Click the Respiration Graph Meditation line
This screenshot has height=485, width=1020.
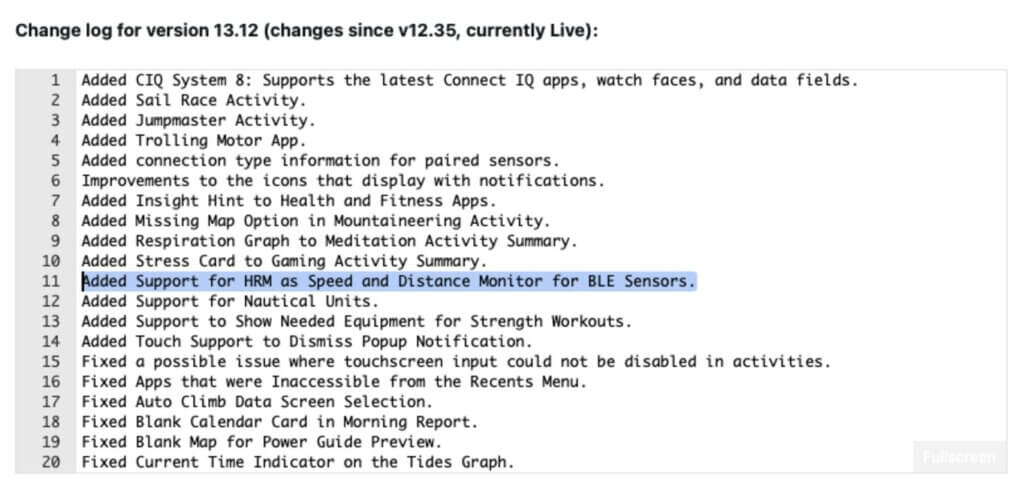point(329,241)
